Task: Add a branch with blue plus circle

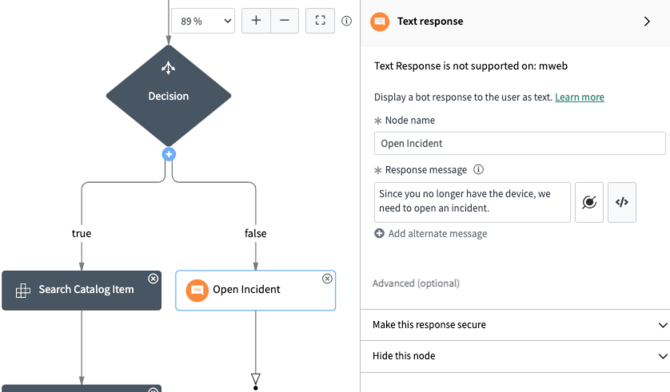Action: click(x=169, y=154)
